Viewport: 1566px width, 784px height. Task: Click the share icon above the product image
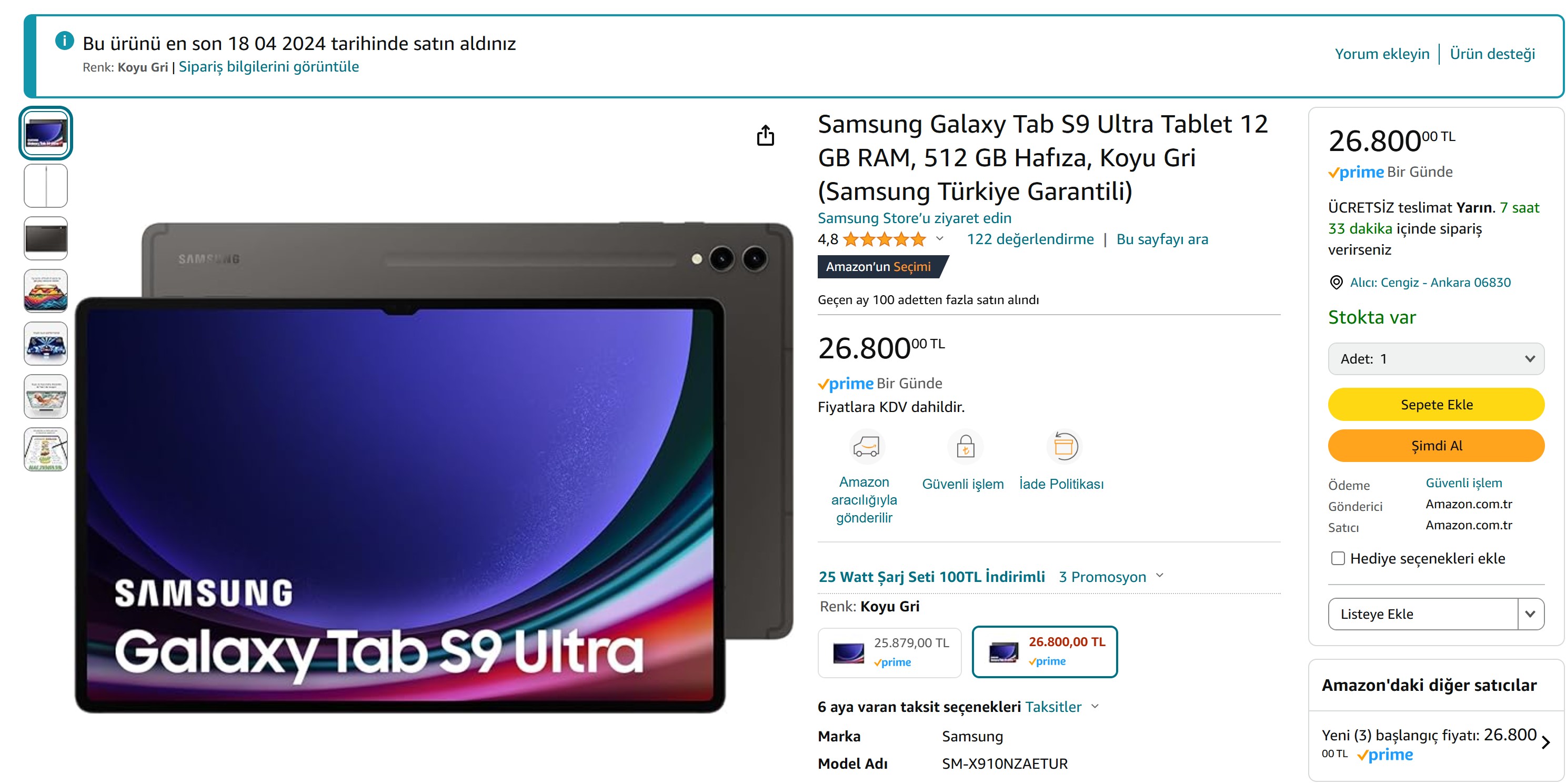765,136
